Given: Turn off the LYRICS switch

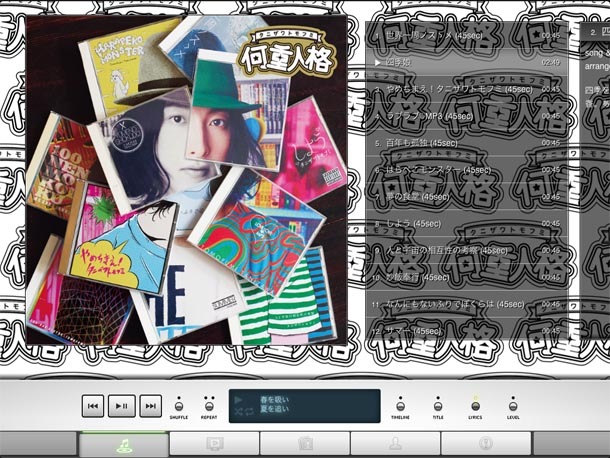Looking at the screenshot, I should [x=475, y=405].
